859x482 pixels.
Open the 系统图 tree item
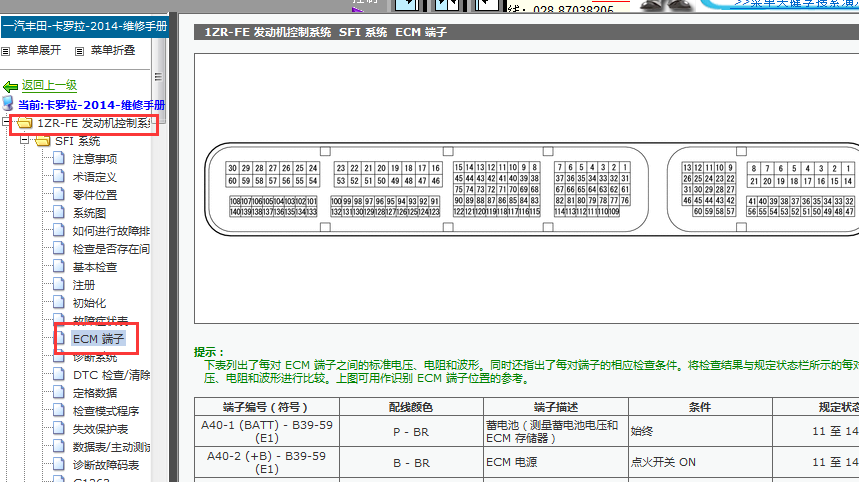[x=89, y=213]
